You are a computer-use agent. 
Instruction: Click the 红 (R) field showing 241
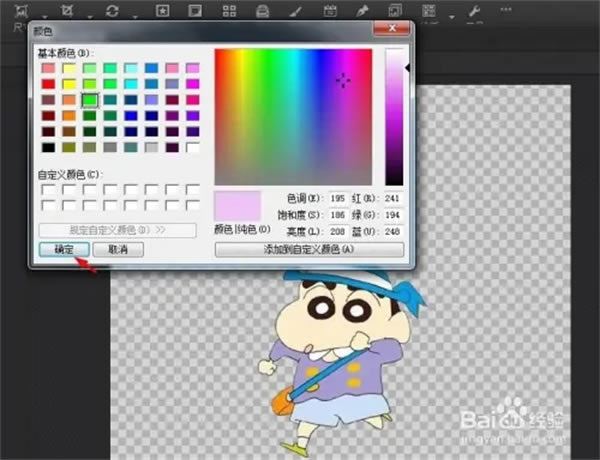click(x=393, y=198)
